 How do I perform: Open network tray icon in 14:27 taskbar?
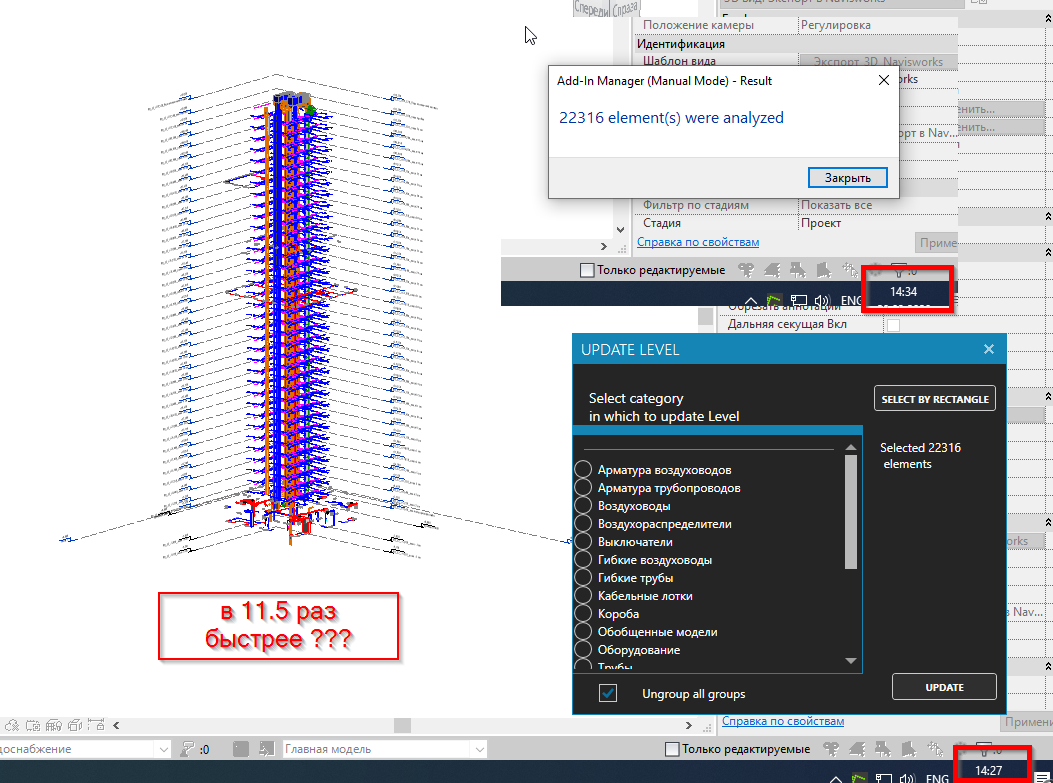884,778
